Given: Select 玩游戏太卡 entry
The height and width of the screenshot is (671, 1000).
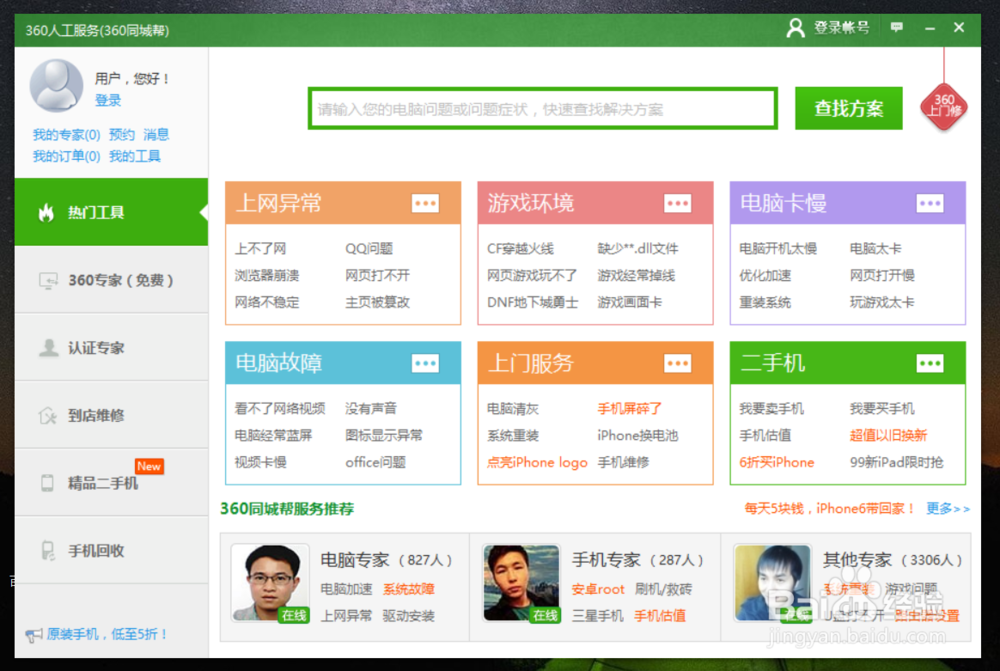Looking at the screenshot, I should point(882,302).
